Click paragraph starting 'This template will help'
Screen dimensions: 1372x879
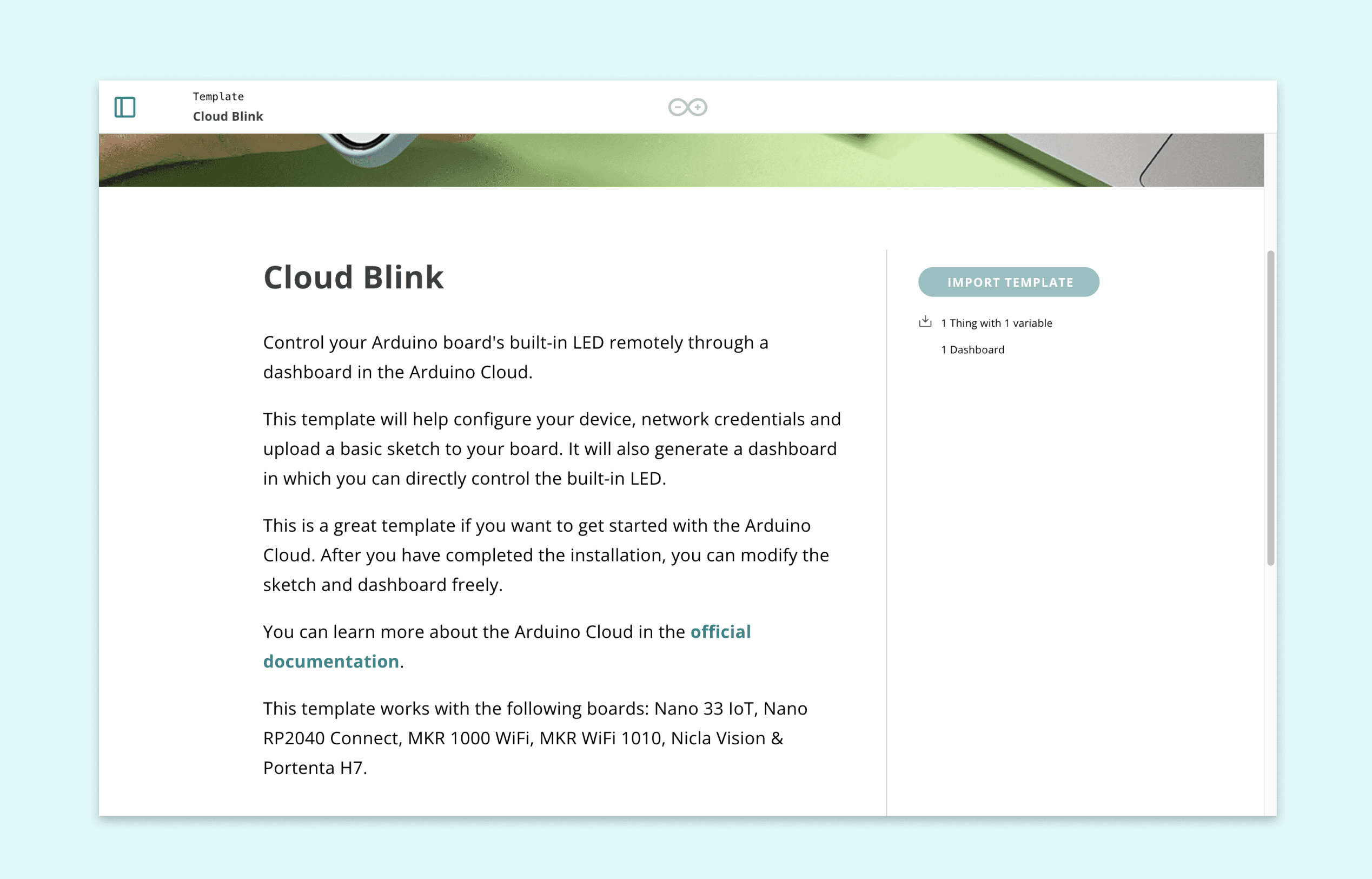tap(551, 448)
